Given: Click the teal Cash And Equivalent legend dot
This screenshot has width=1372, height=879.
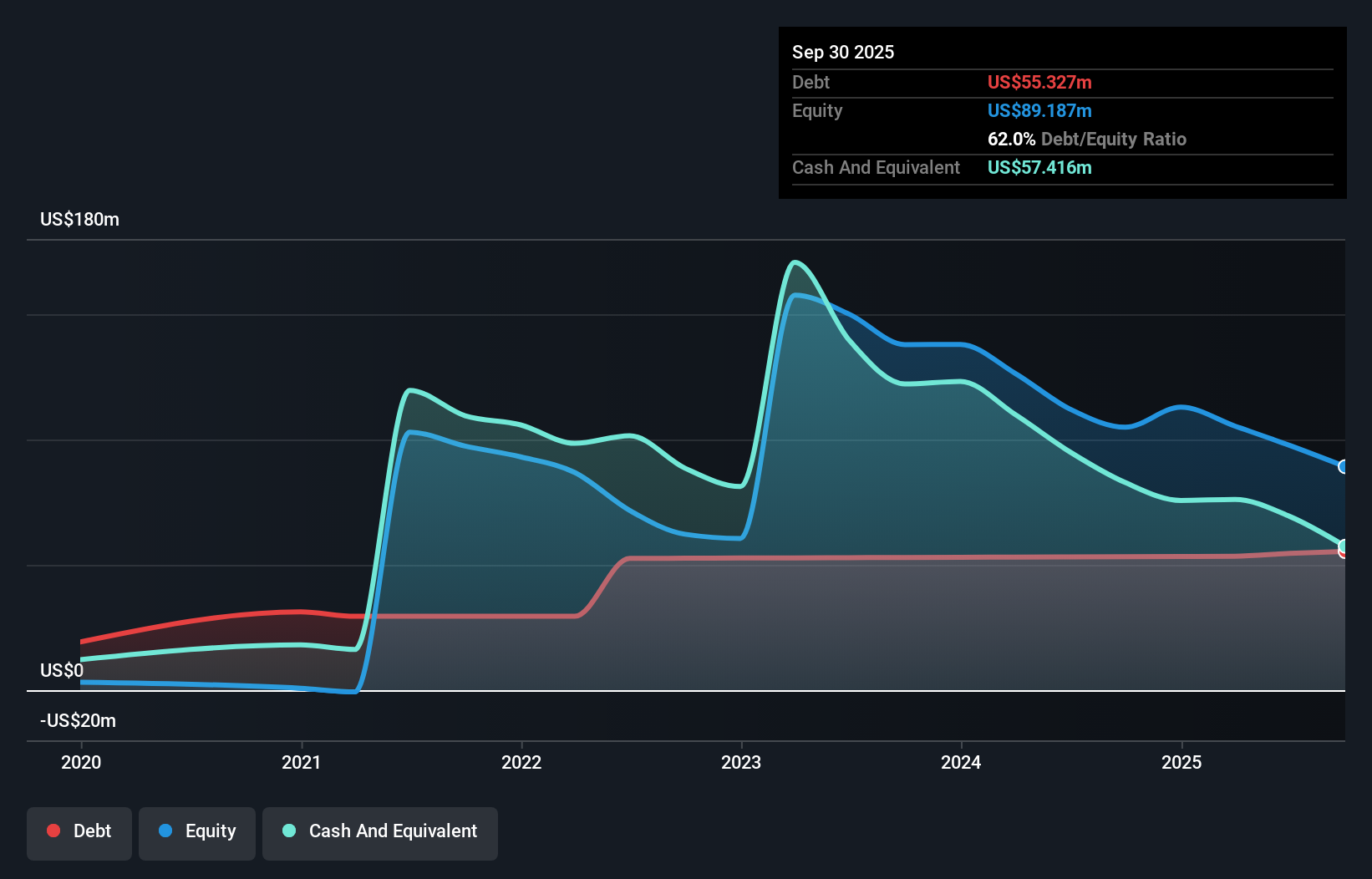Looking at the screenshot, I should click(x=288, y=831).
